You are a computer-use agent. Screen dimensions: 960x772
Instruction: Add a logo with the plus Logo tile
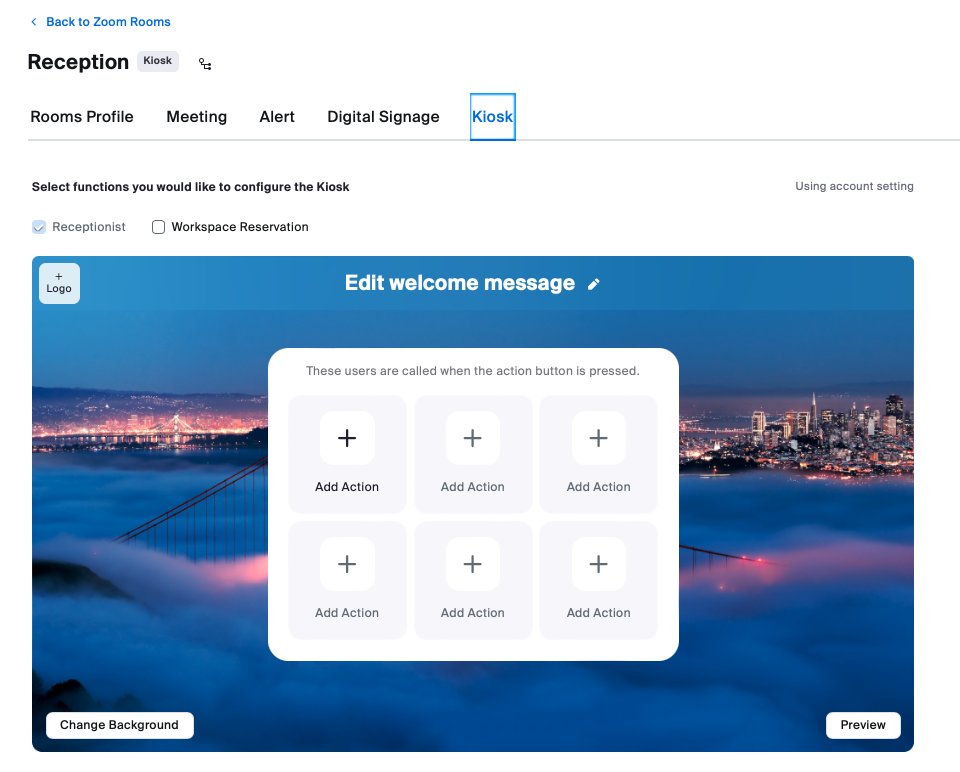click(59, 283)
